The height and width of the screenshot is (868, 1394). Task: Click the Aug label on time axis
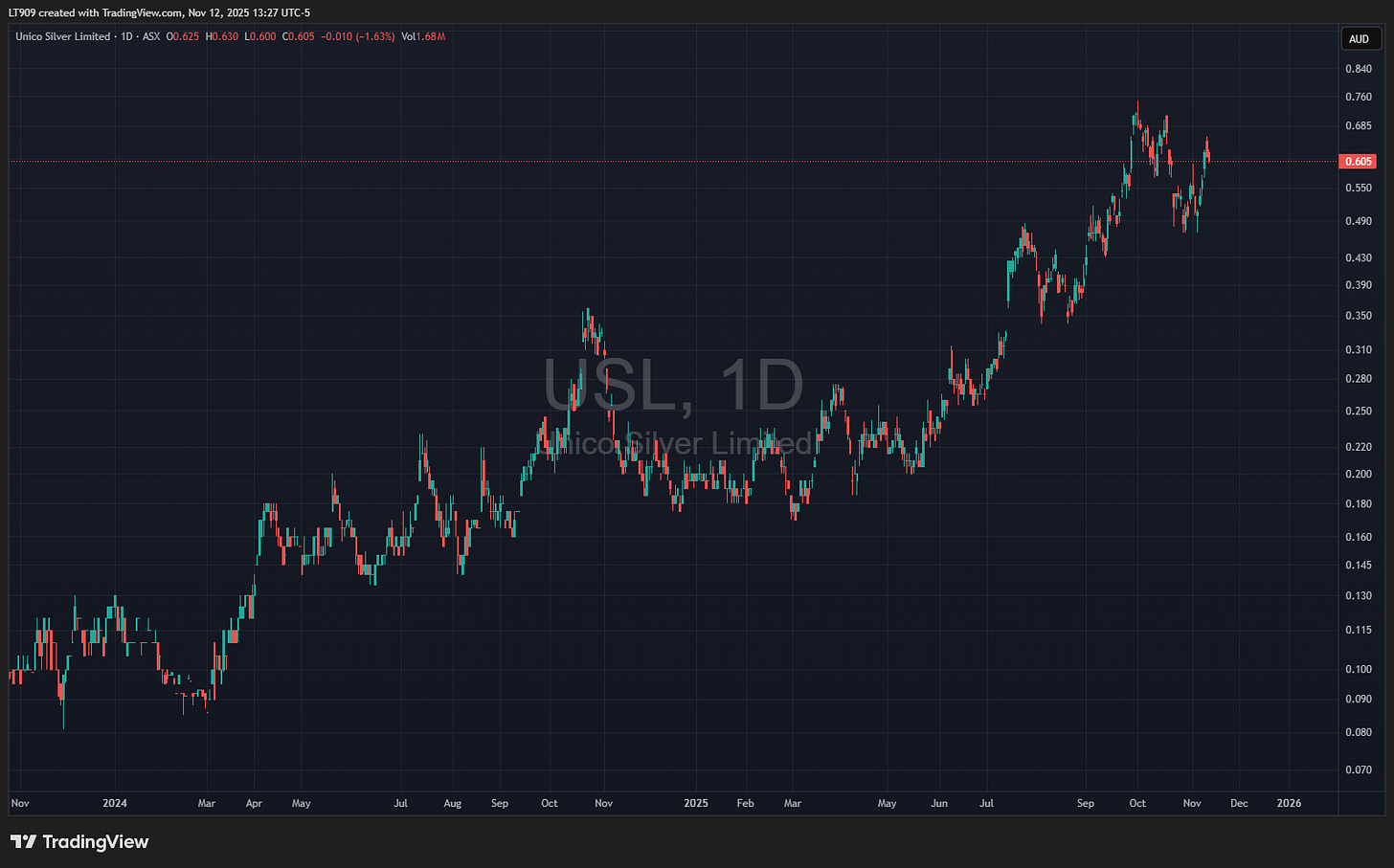point(453,803)
